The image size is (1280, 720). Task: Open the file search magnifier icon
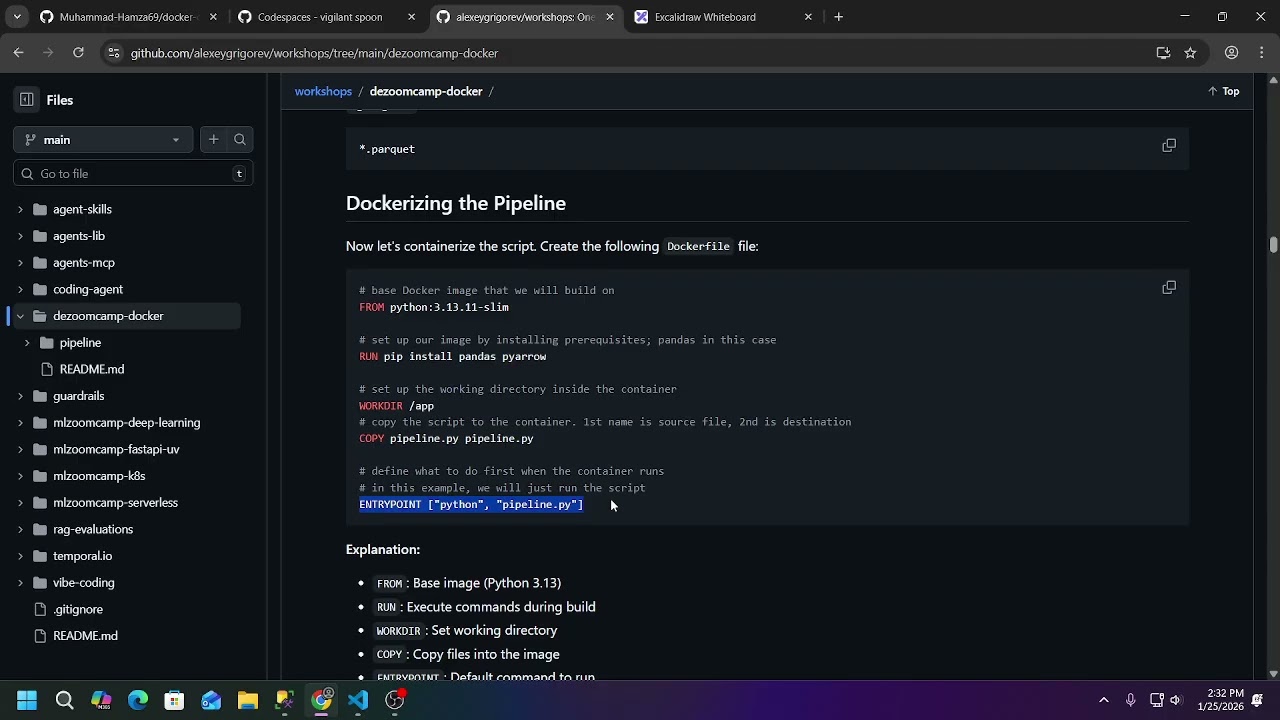click(240, 140)
